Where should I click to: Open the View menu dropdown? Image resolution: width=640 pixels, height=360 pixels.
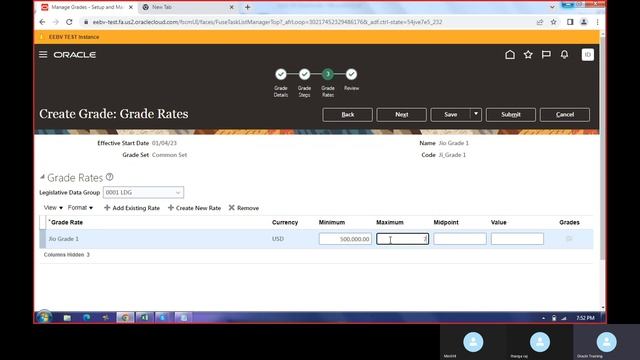pyautogui.click(x=53, y=208)
